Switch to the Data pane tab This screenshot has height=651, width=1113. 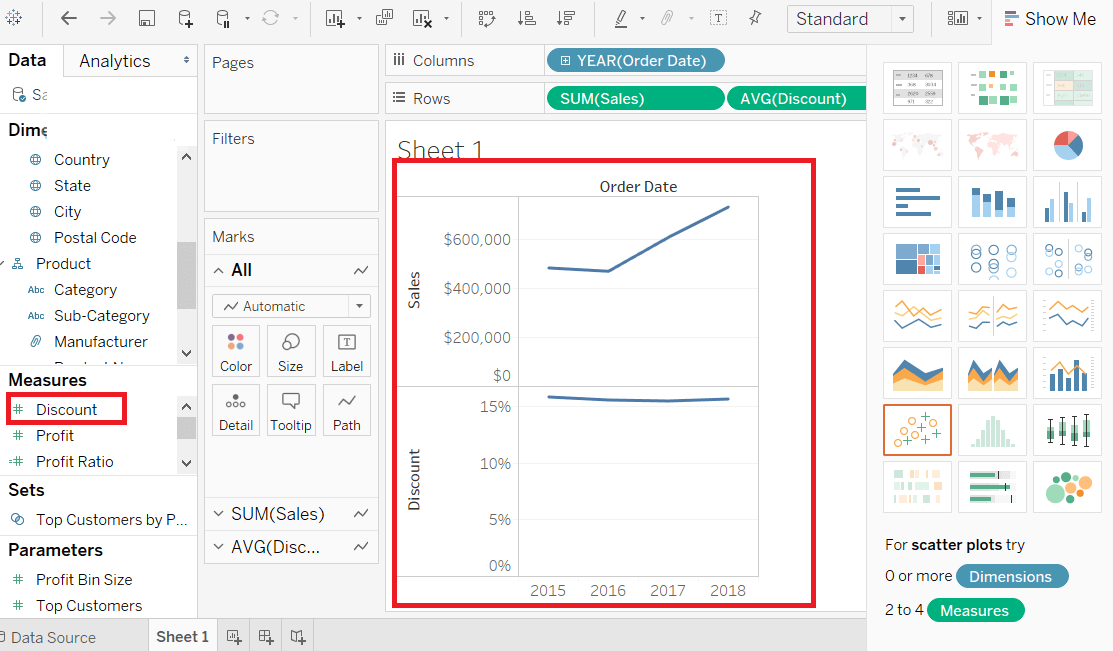(x=27, y=60)
